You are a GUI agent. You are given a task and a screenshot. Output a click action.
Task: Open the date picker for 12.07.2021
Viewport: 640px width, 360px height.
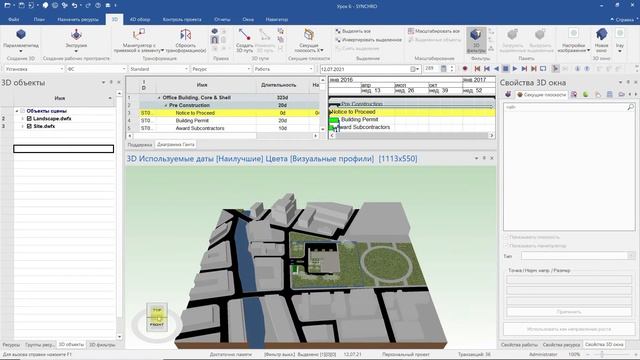(x=415, y=69)
